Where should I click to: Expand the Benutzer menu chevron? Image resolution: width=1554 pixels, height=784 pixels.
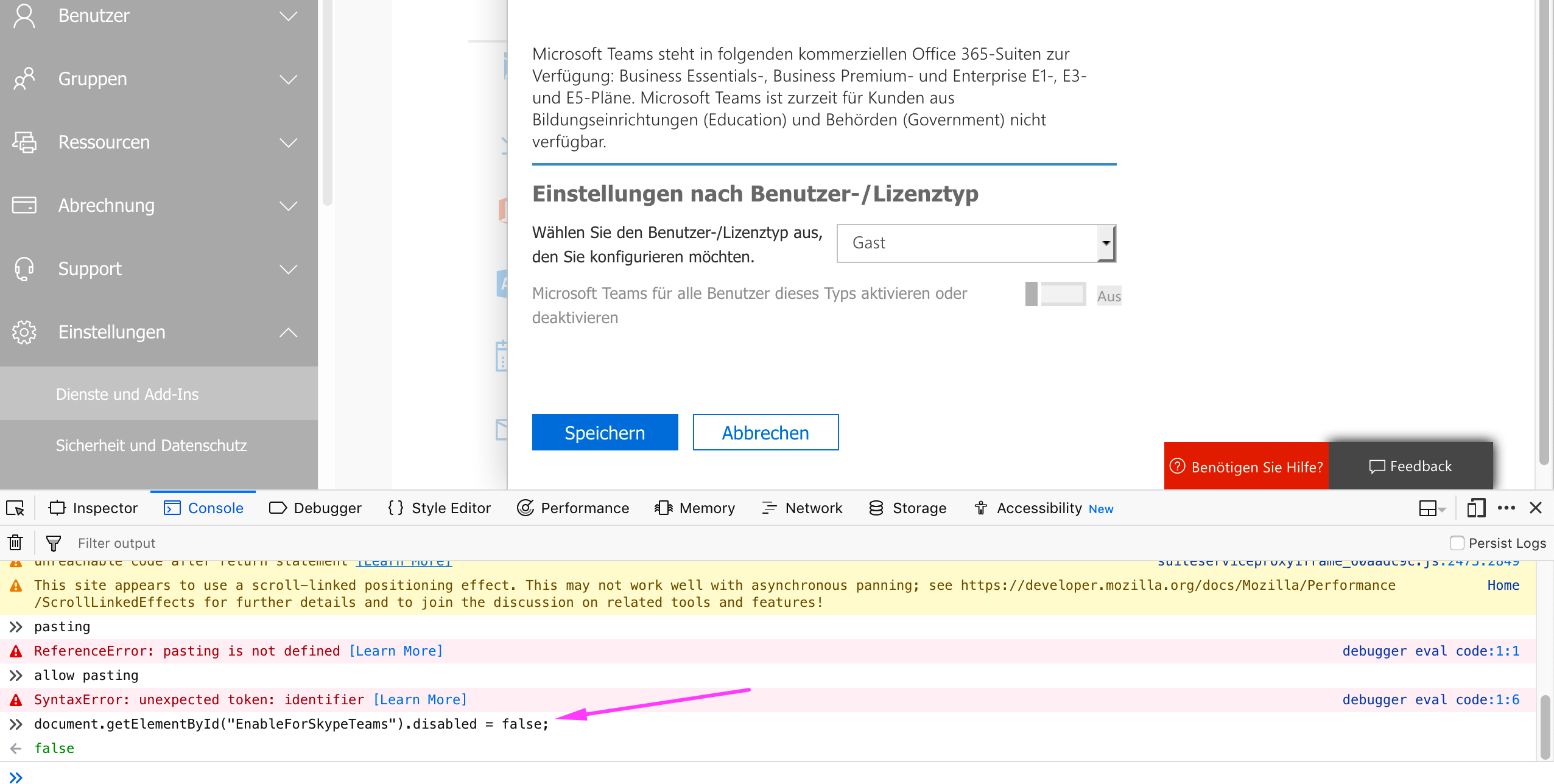point(289,16)
